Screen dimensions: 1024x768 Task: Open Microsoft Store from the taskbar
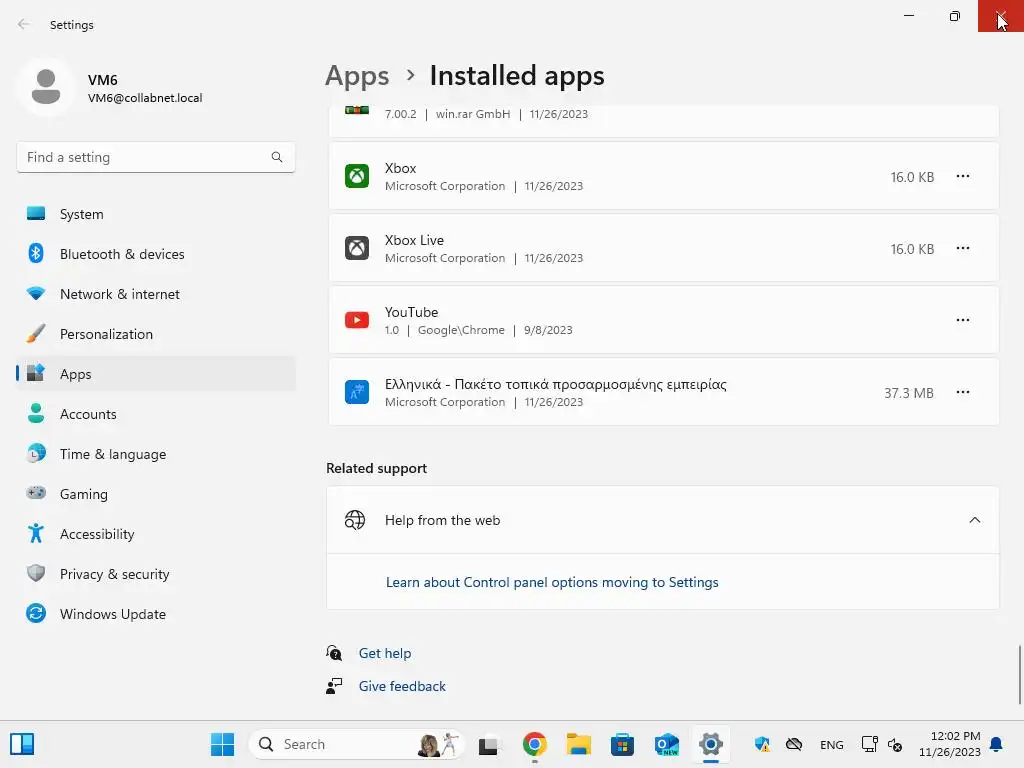pos(623,744)
